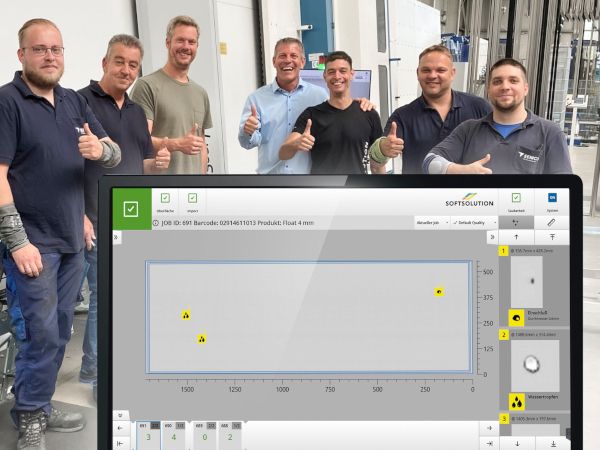Select job 688 tile with 2 defects
The image size is (600, 450).
coord(230,436)
